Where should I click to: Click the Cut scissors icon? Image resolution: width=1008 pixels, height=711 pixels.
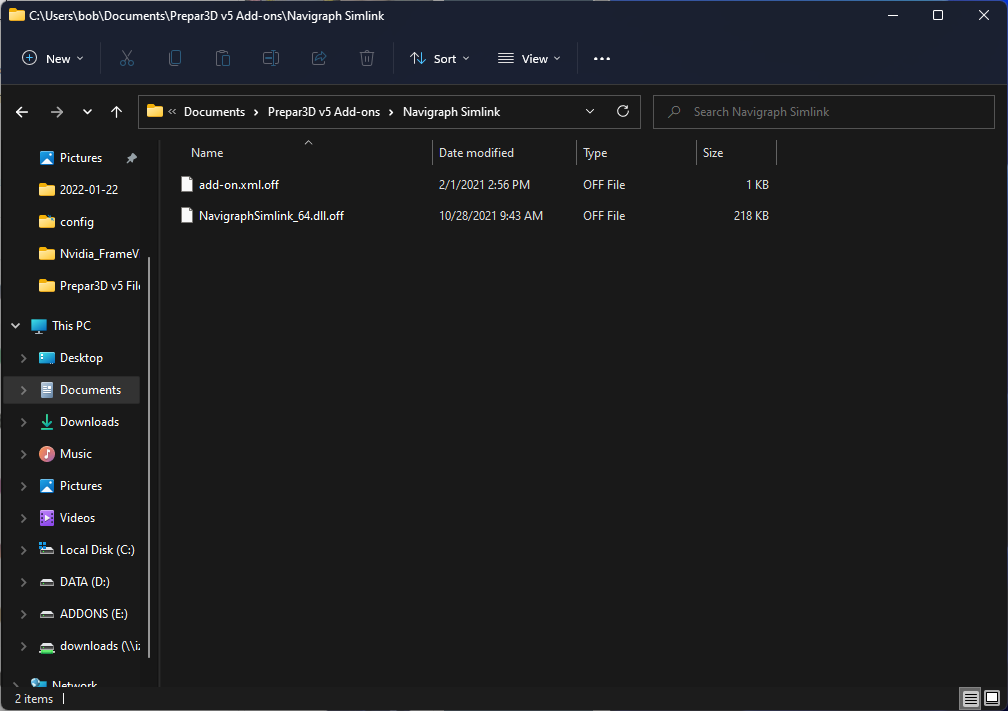[x=127, y=58]
